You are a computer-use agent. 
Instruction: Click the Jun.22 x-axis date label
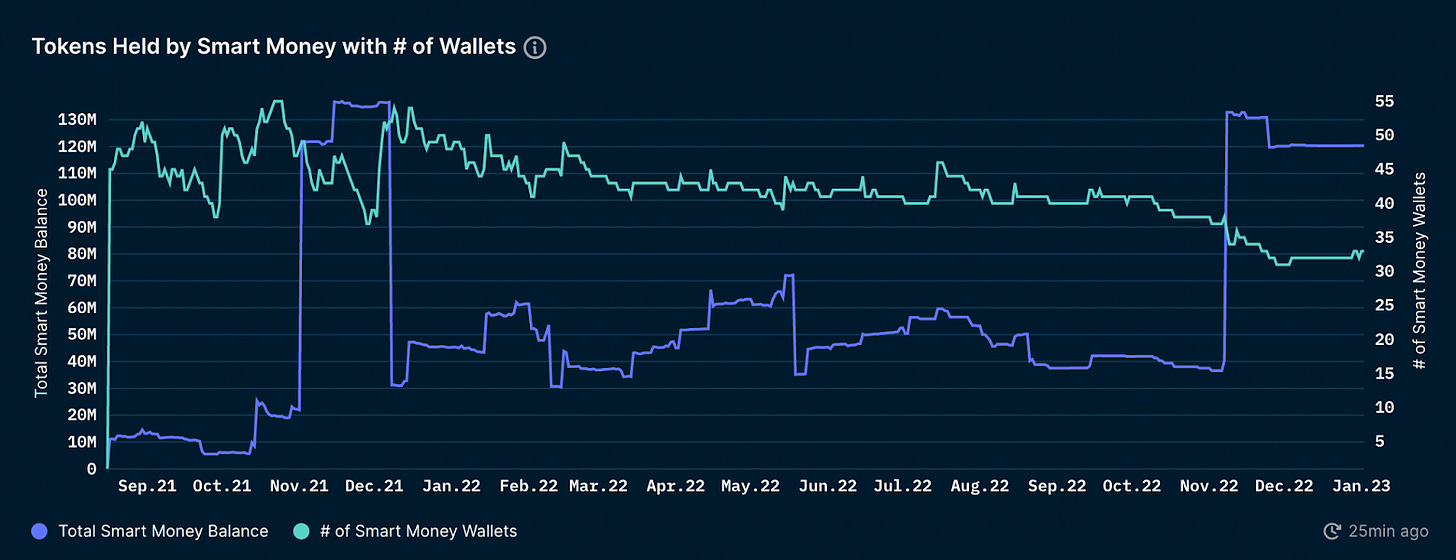827,487
